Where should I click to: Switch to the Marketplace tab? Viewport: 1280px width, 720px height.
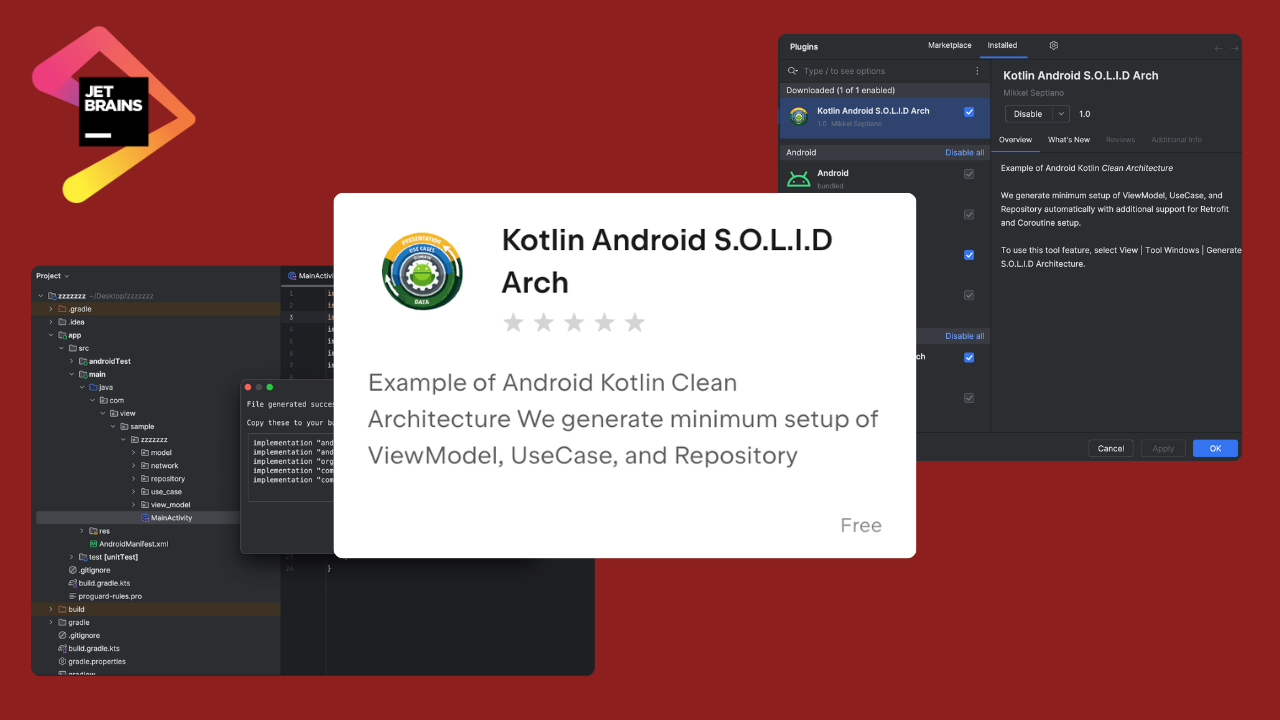coord(949,46)
